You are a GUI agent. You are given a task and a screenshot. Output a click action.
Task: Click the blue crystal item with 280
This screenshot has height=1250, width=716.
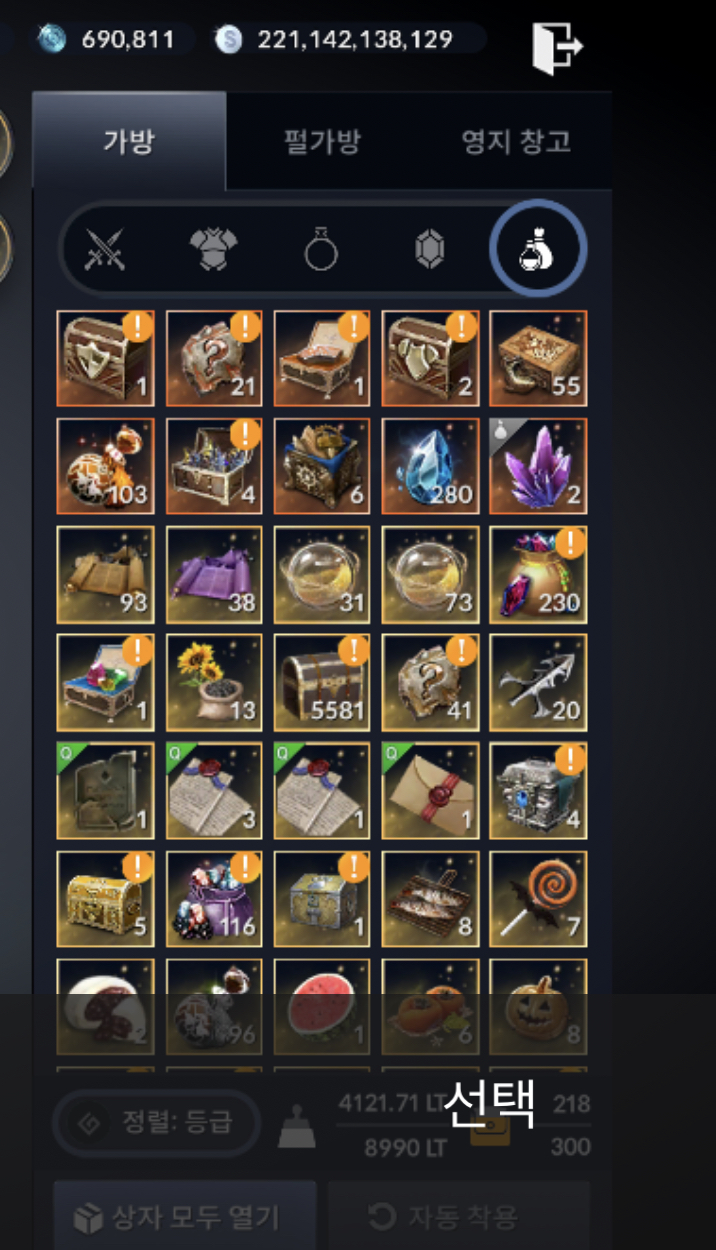[430, 466]
